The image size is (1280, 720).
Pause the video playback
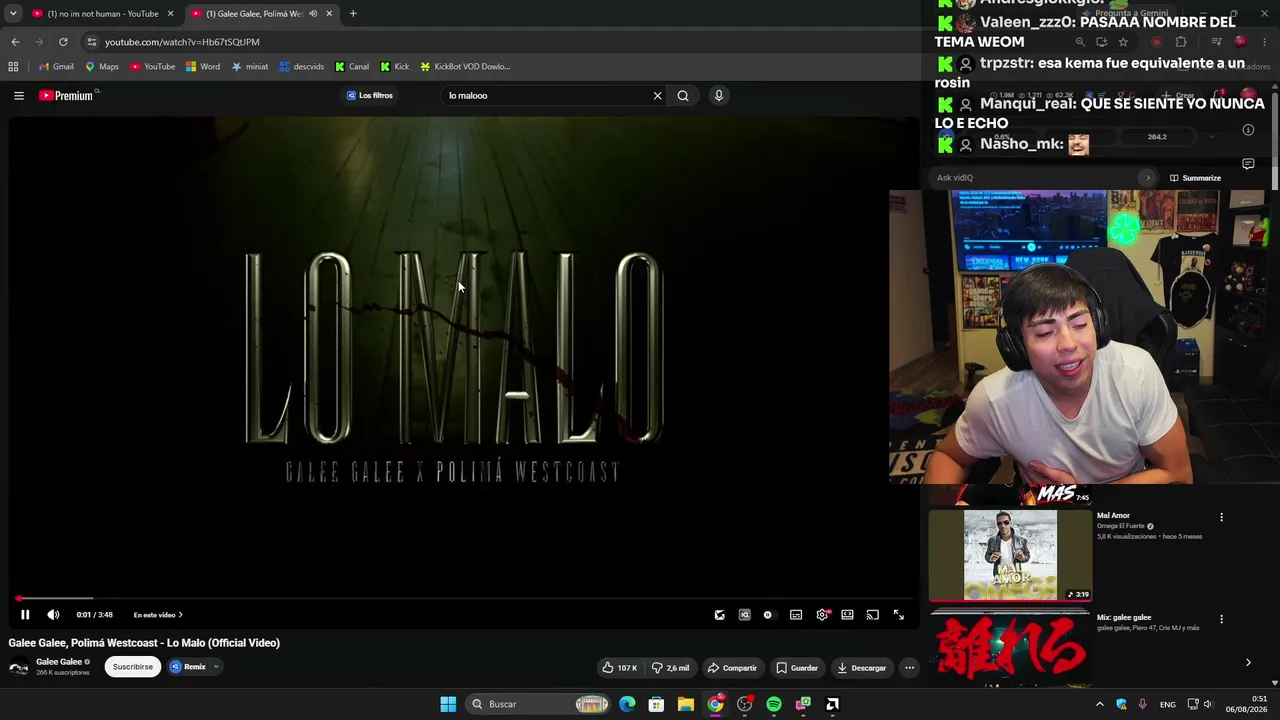[x=25, y=615]
